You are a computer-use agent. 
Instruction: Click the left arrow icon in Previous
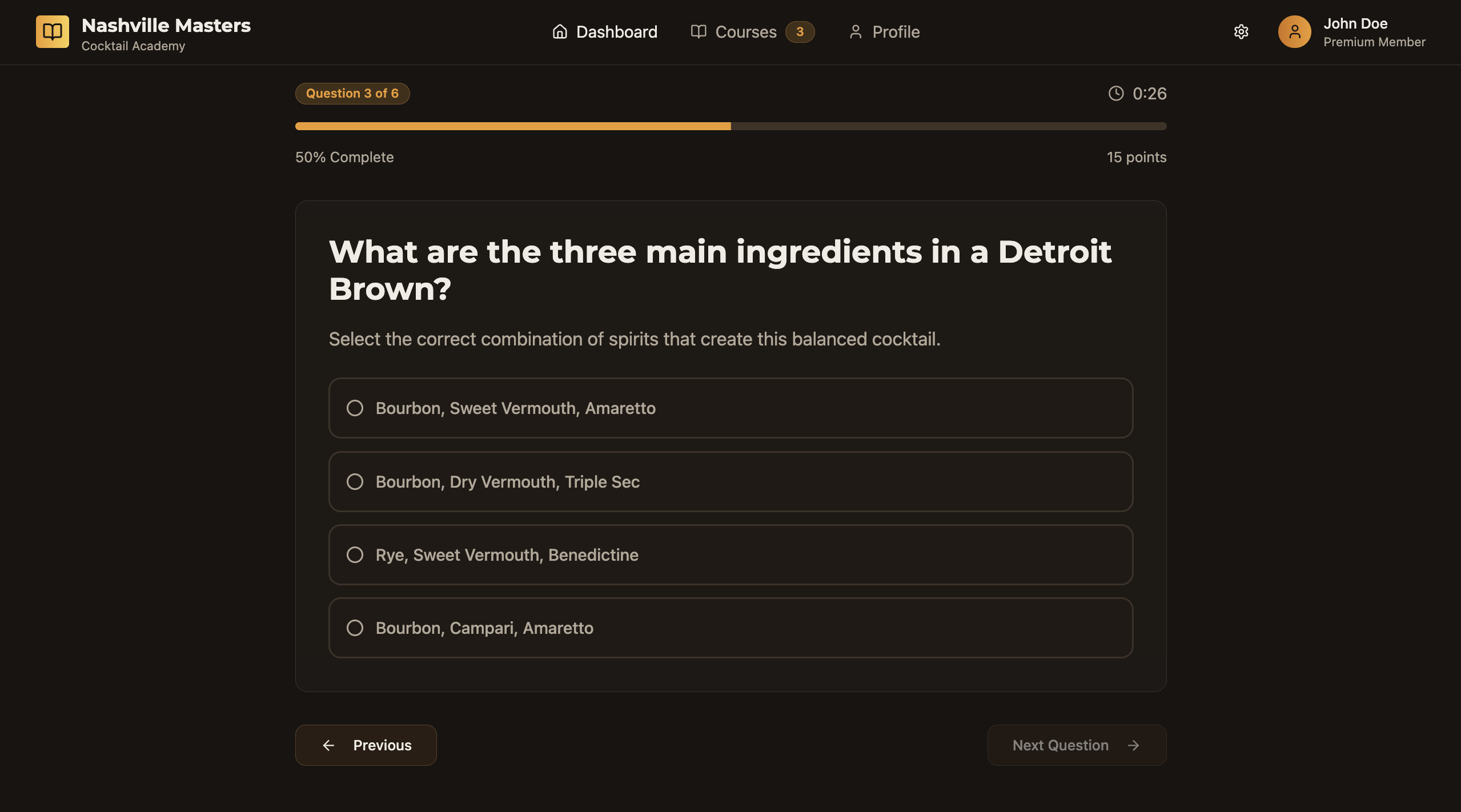(328, 745)
